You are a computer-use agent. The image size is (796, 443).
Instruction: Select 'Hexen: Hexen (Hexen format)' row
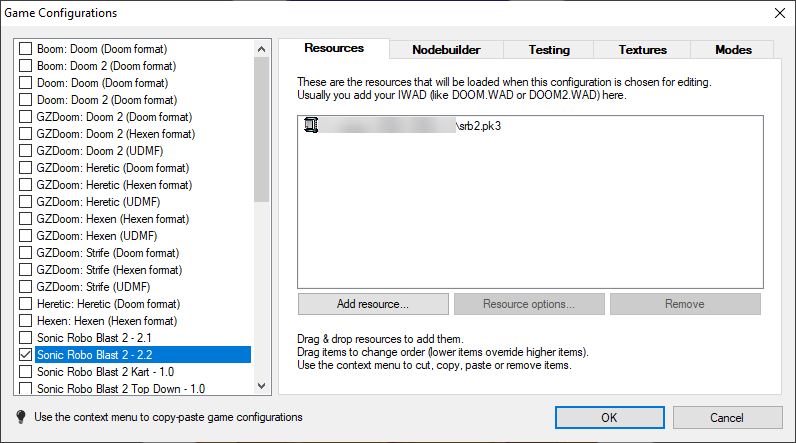(107, 321)
